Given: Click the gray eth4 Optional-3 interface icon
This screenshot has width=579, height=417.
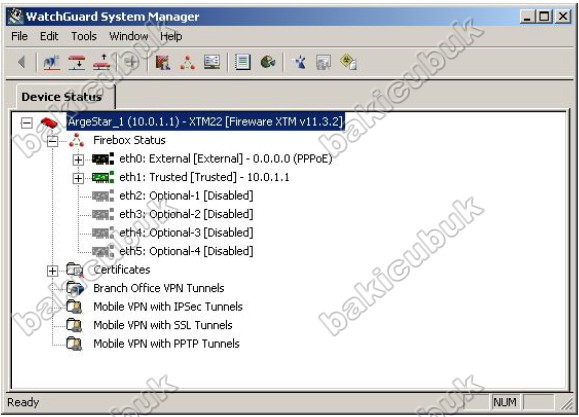Looking at the screenshot, I should pos(103,233).
